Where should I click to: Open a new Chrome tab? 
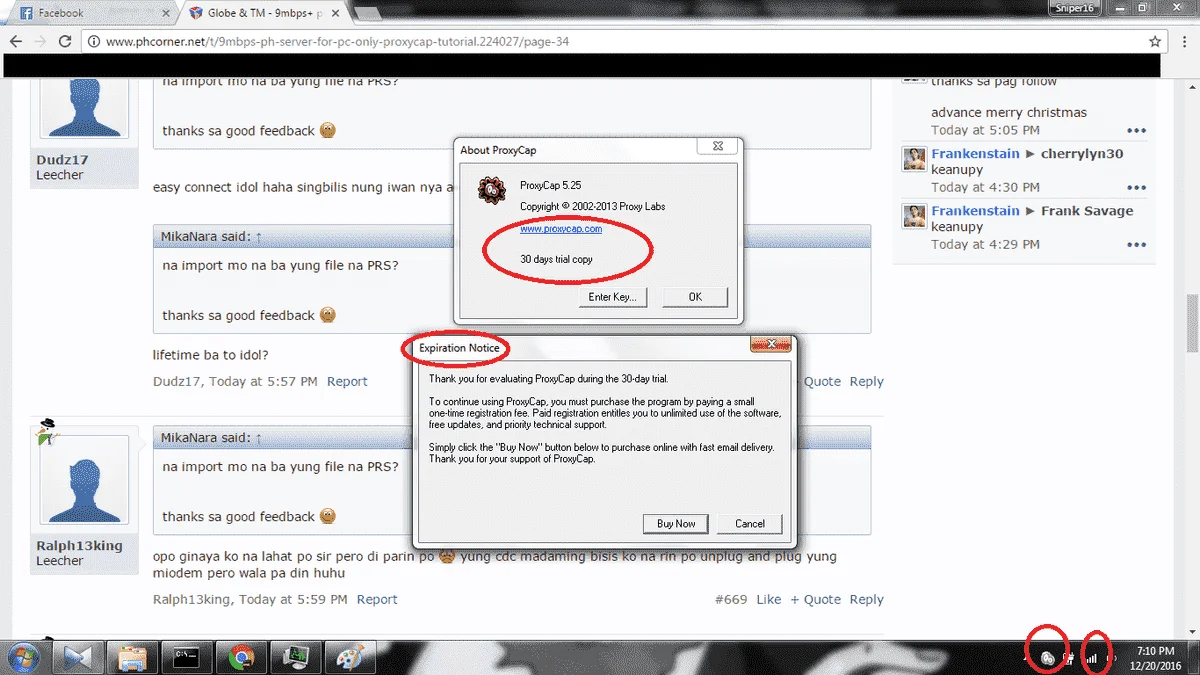tap(368, 13)
